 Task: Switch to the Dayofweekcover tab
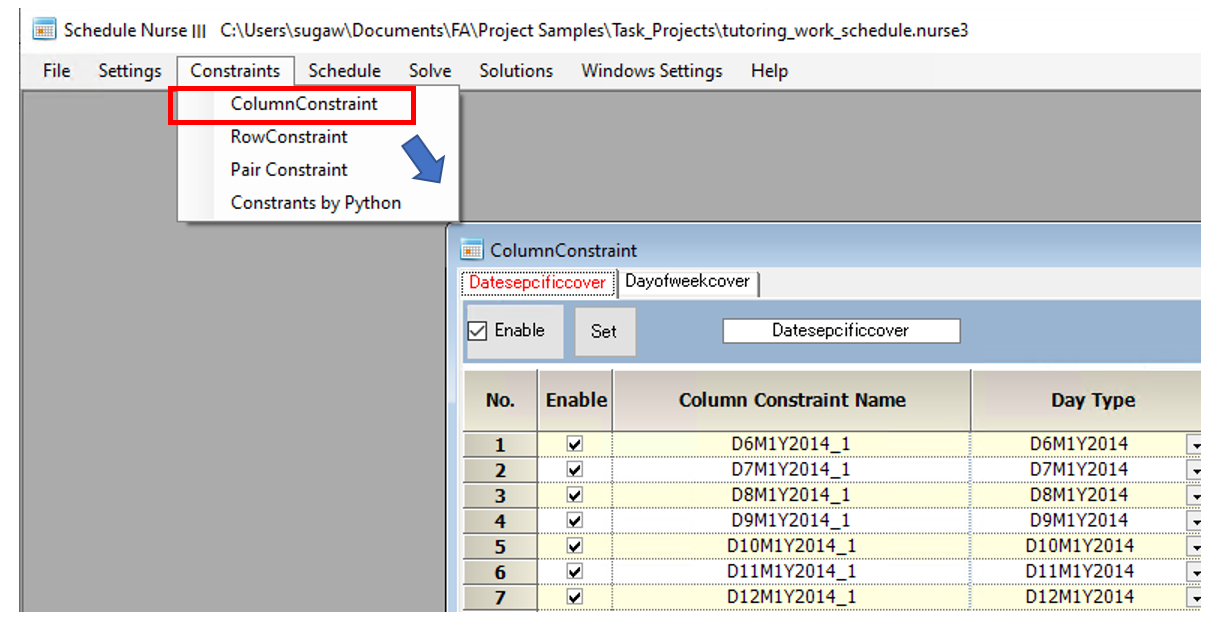[689, 282]
